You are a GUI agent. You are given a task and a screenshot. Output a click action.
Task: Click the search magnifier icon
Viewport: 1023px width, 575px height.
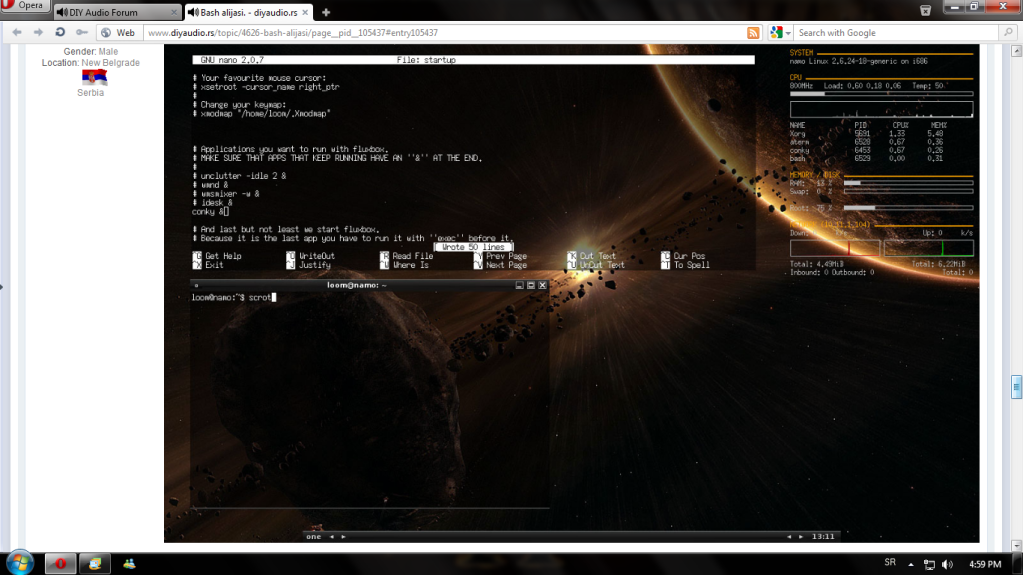(1007, 33)
